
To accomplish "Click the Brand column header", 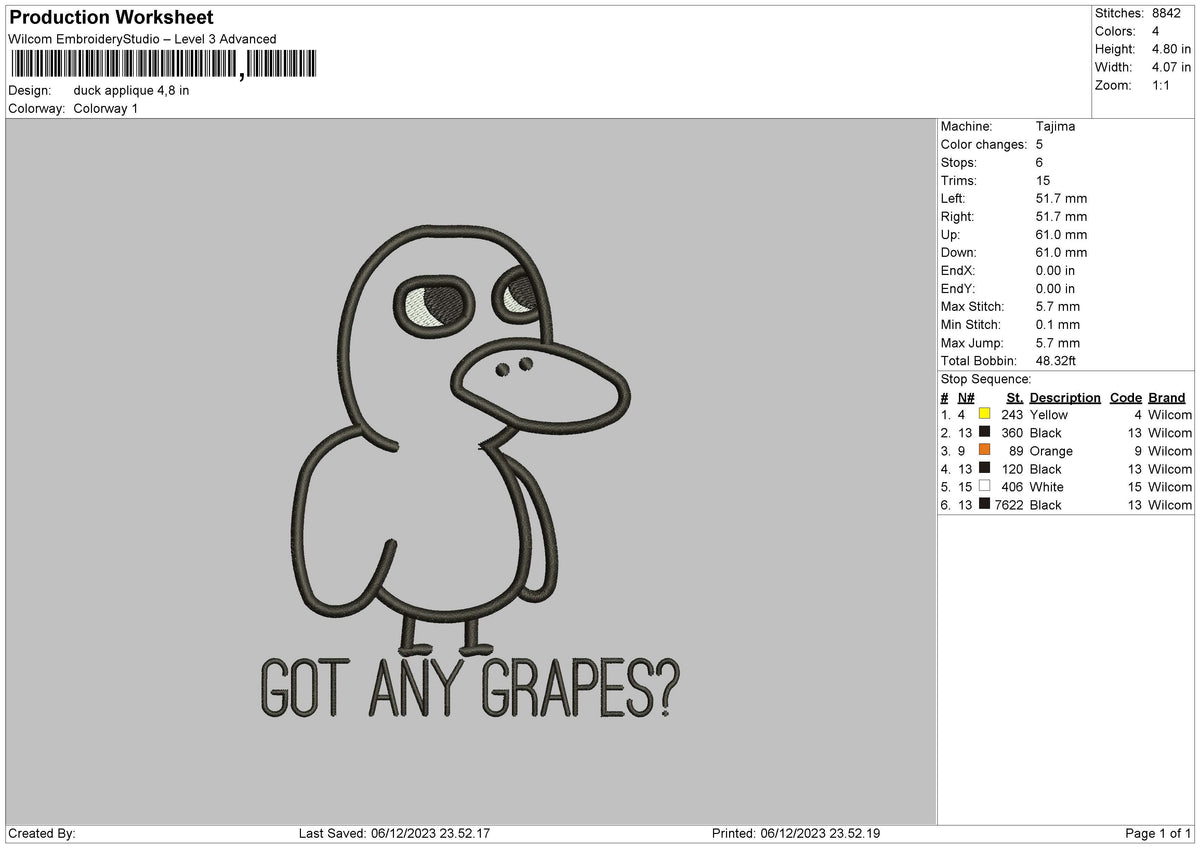I will click(x=1167, y=397).
